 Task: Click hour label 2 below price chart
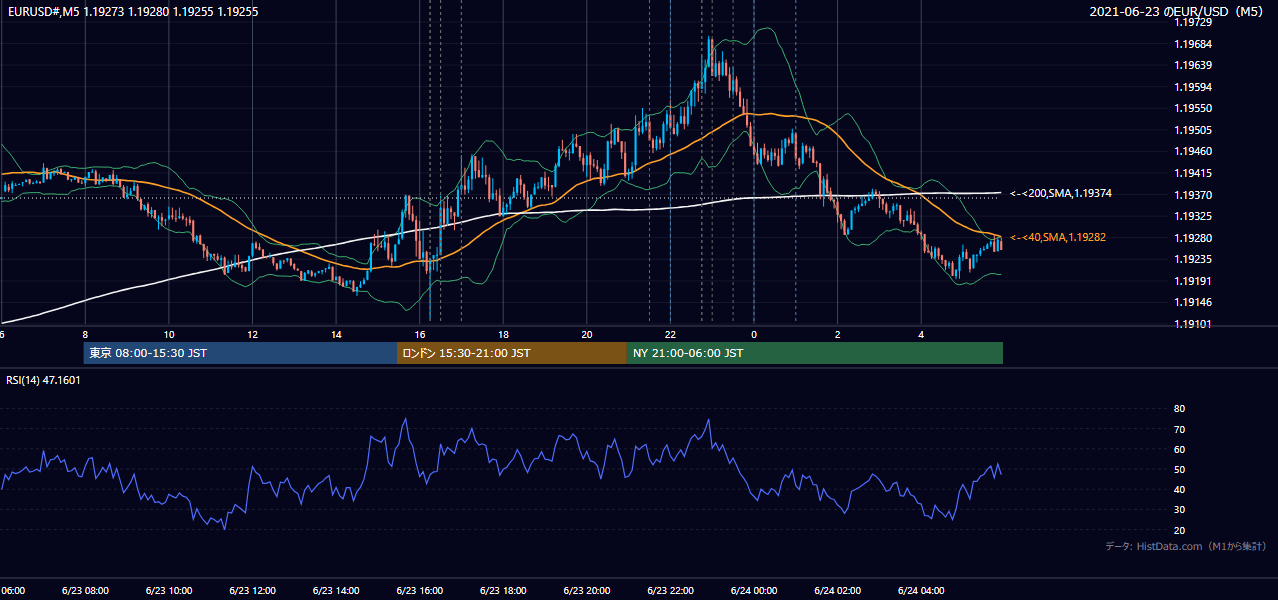click(x=837, y=334)
